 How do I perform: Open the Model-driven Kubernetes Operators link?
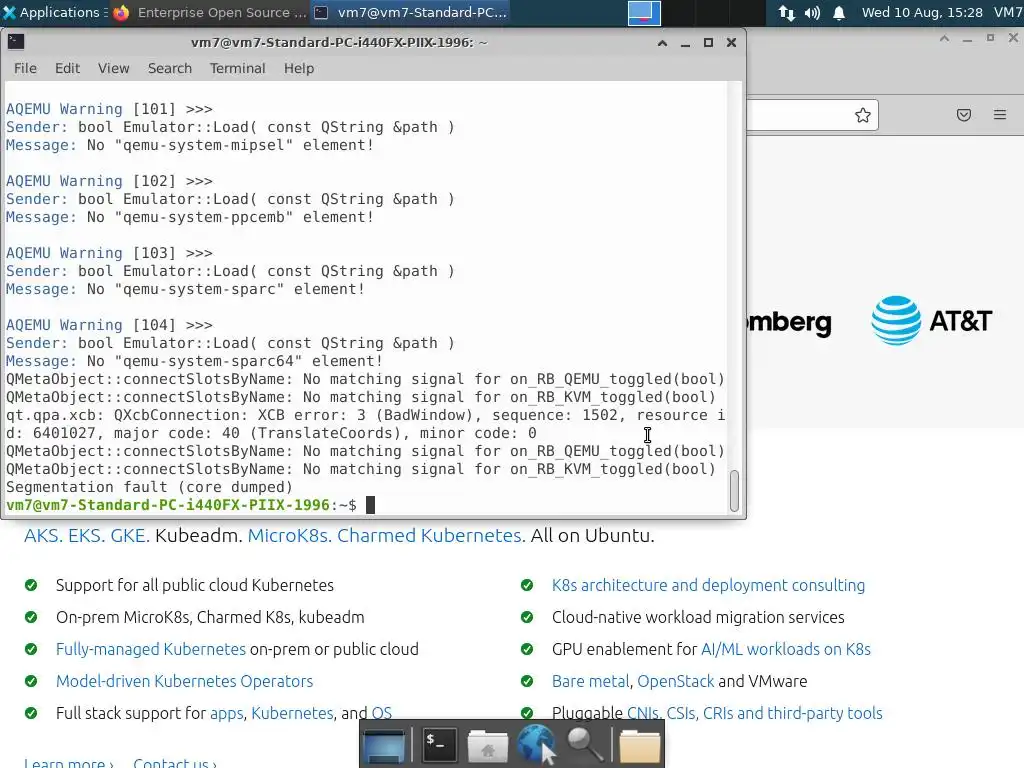184,681
